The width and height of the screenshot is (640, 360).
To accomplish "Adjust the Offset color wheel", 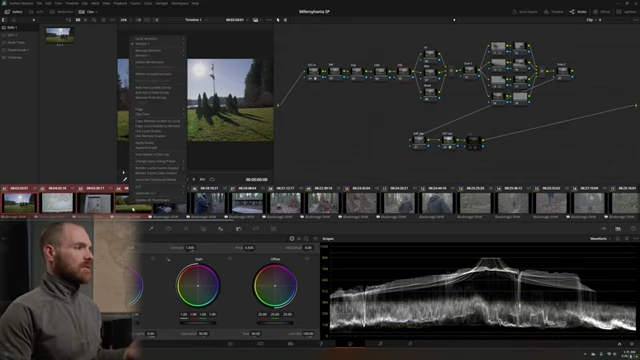I will 275,285.
